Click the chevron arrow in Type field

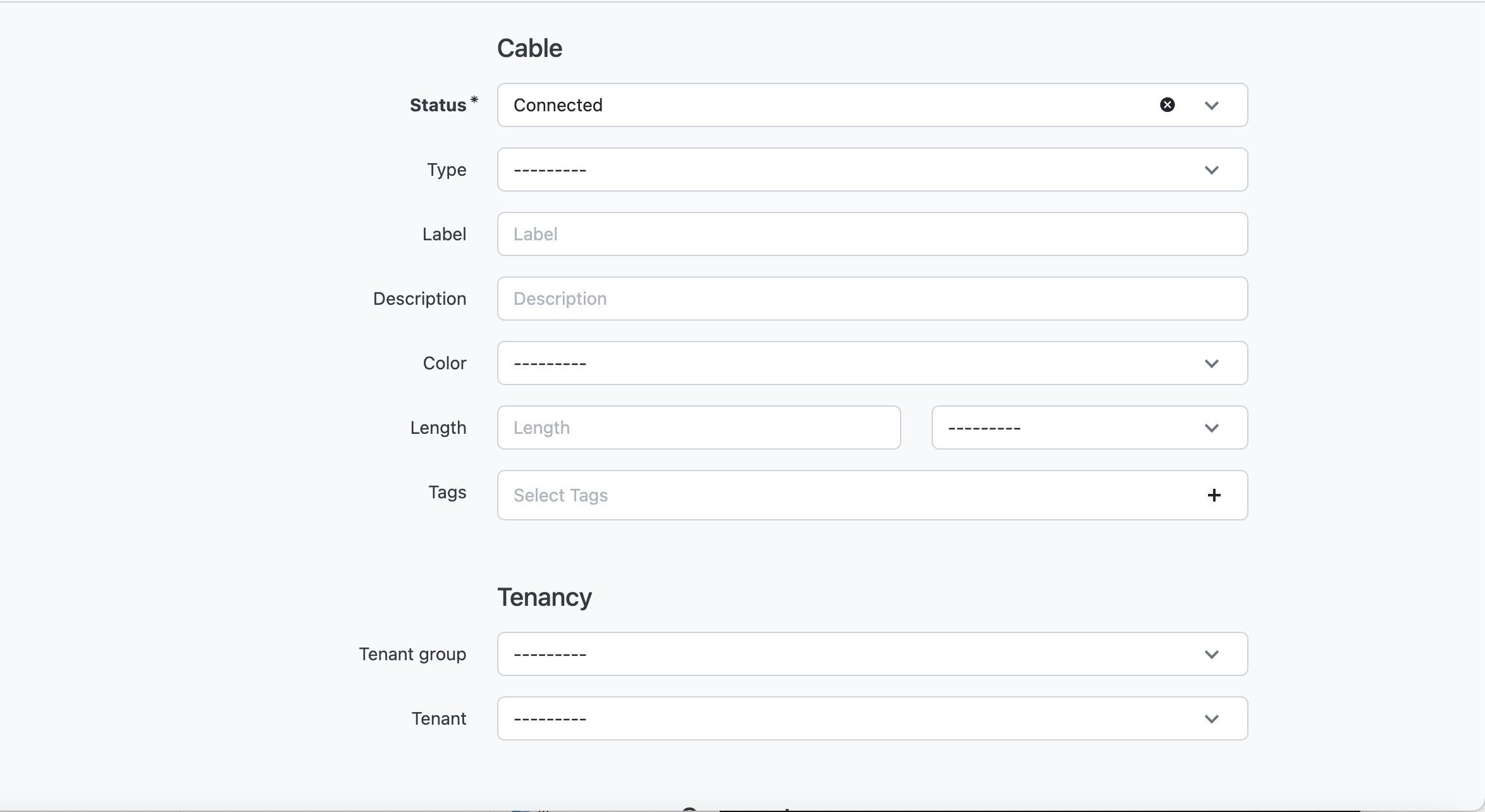coord(1211,170)
